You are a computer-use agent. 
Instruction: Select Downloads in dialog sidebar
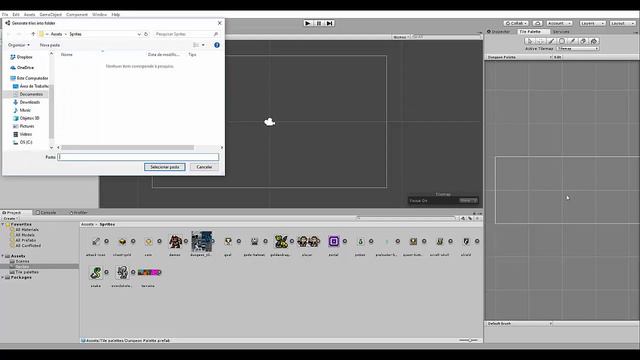point(27,102)
